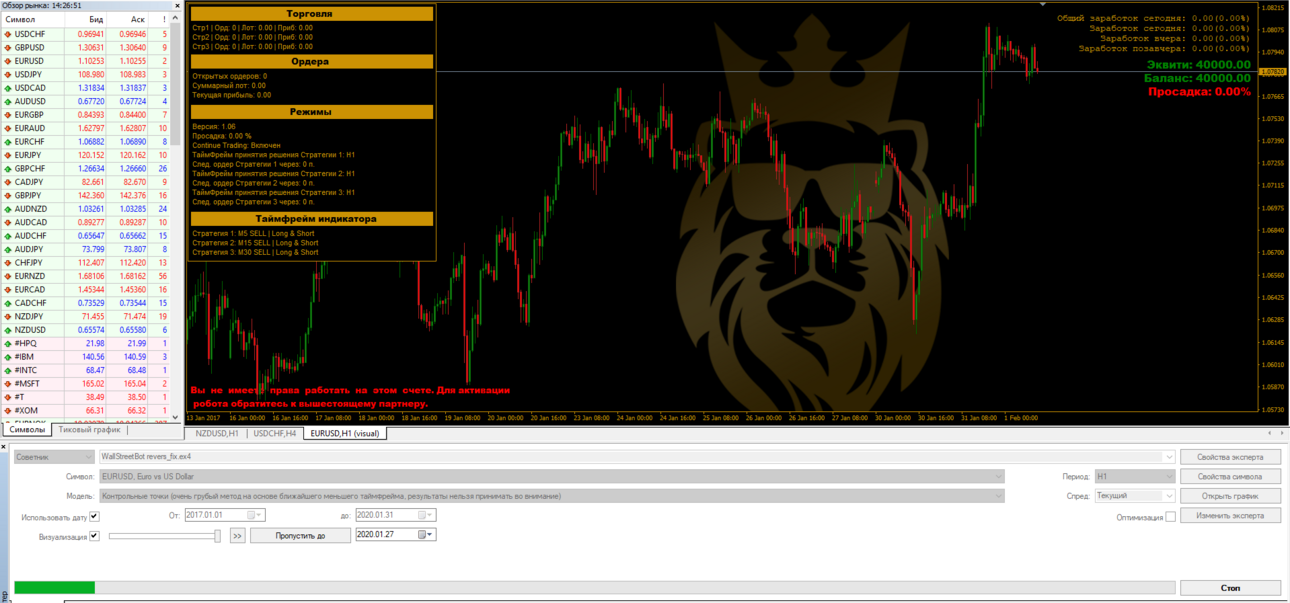Switch to the Тиковый график tab
This screenshot has height=603, width=1290.
point(89,430)
